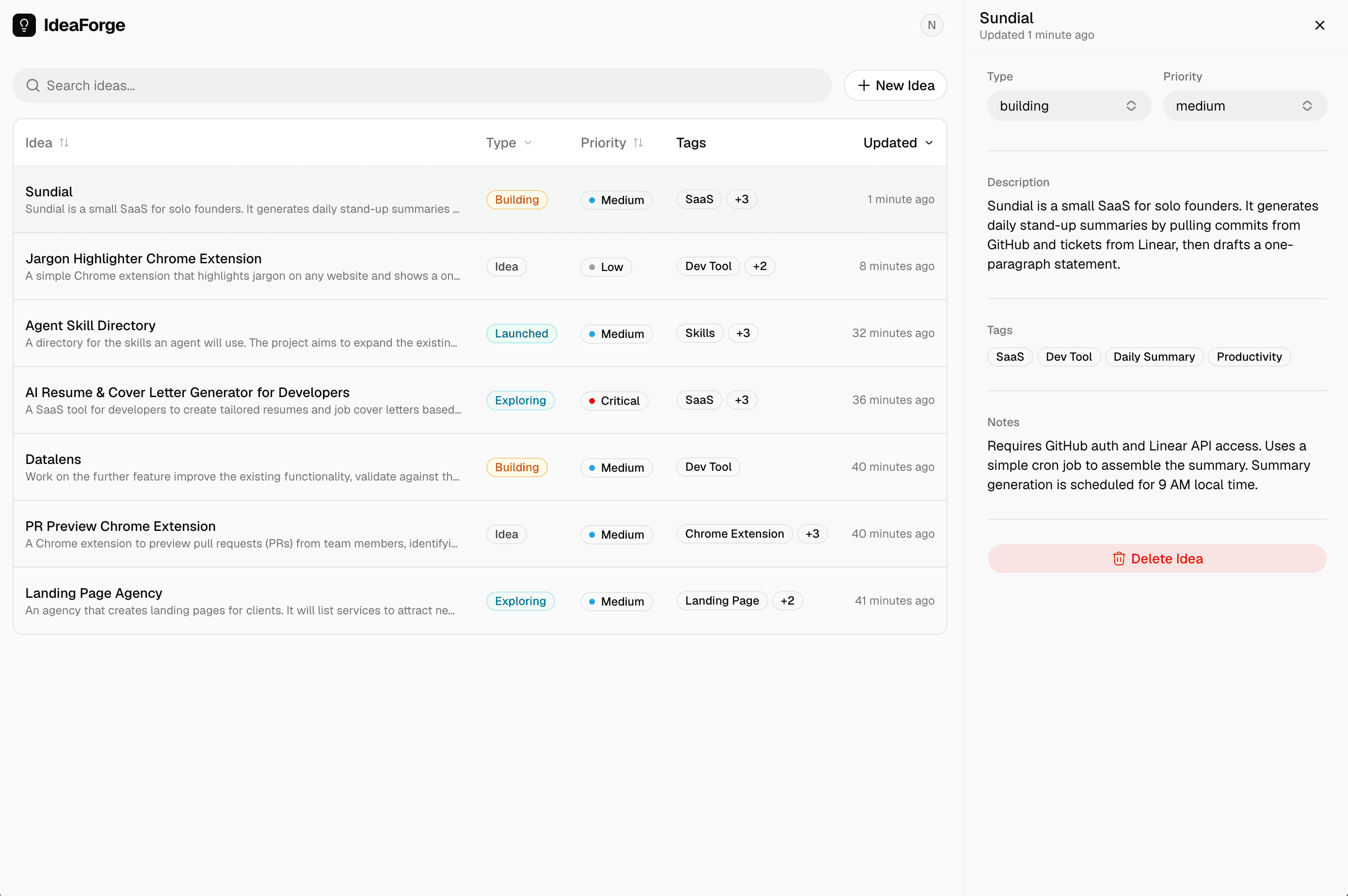Click 8 minutes ago timestamp
1348x896 pixels.
897,266
